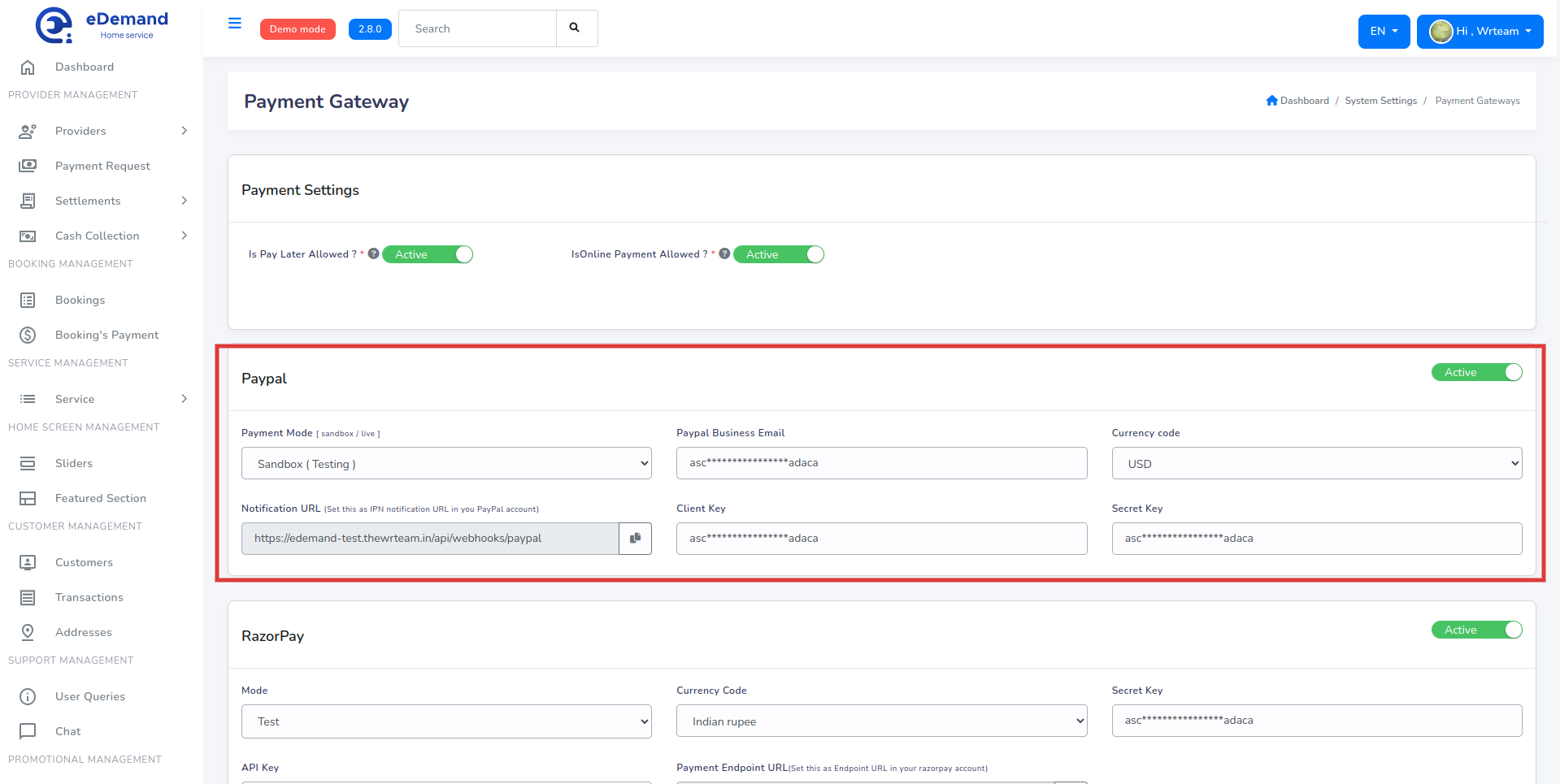
Task: Click the Cash Collection icon
Action: 28,236
